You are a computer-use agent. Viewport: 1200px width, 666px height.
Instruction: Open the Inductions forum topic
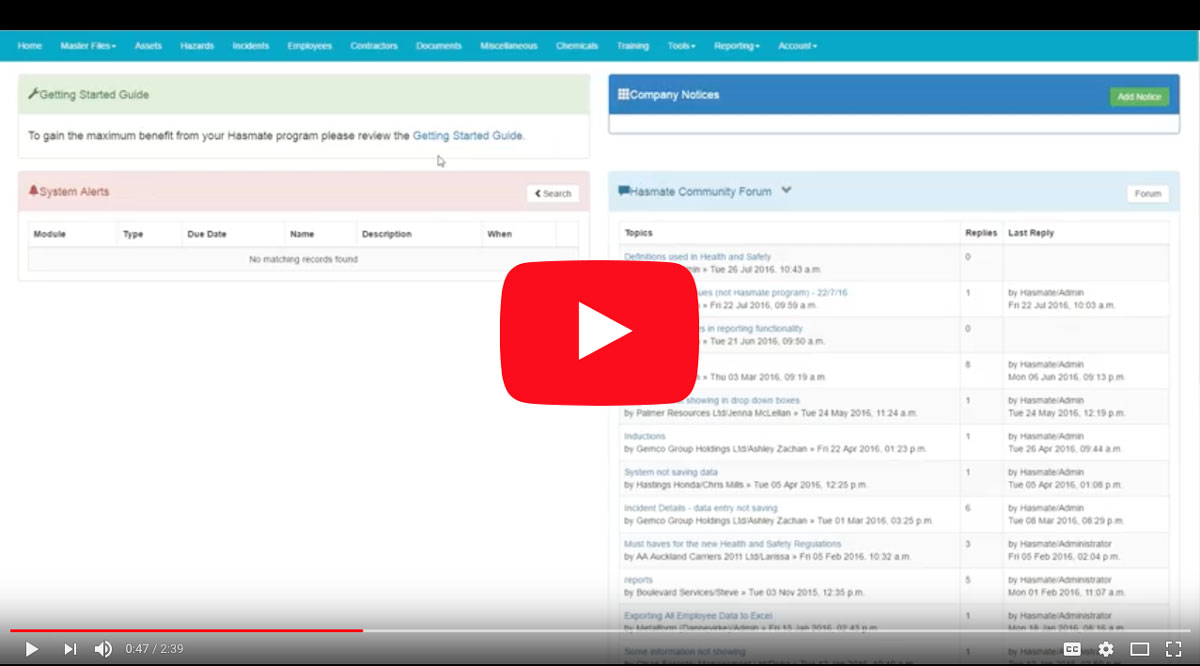[x=644, y=436]
